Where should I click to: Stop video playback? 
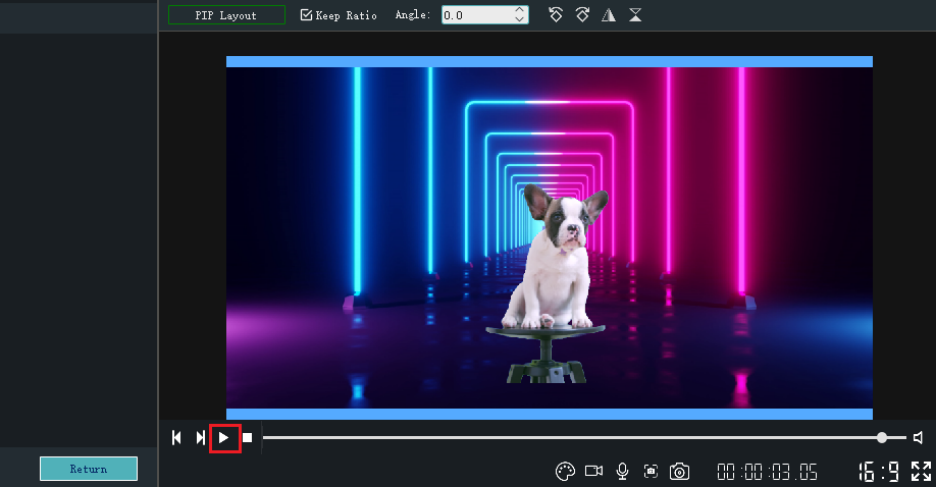point(247,438)
